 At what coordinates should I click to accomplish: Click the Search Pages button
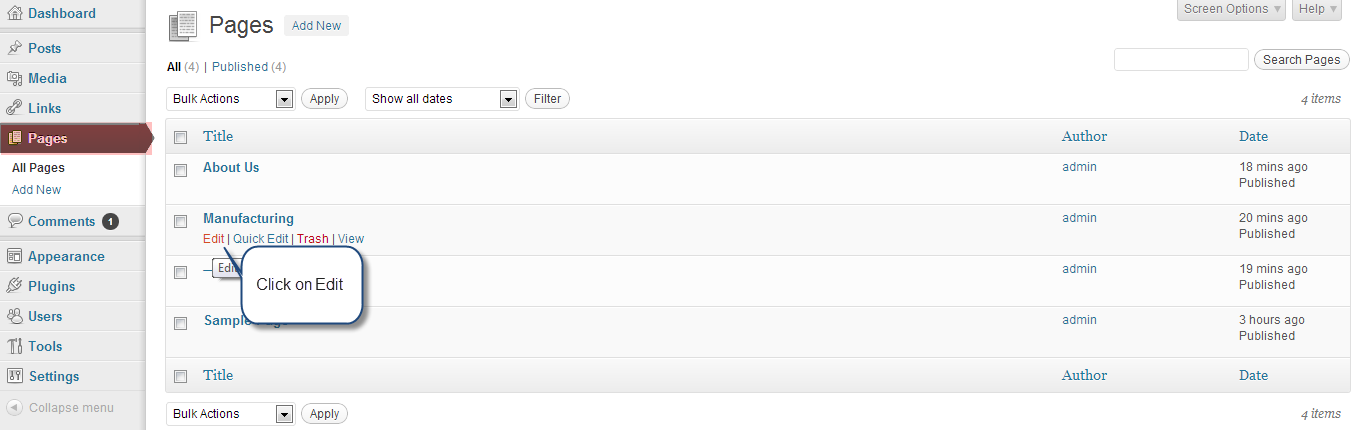tap(1301, 60)
